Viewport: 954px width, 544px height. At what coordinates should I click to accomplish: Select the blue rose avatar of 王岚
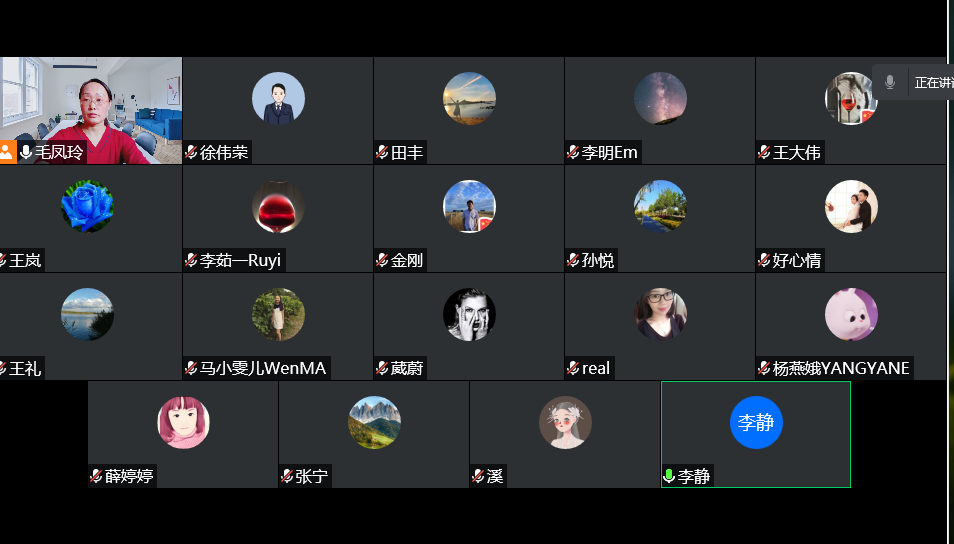[87, 206]
